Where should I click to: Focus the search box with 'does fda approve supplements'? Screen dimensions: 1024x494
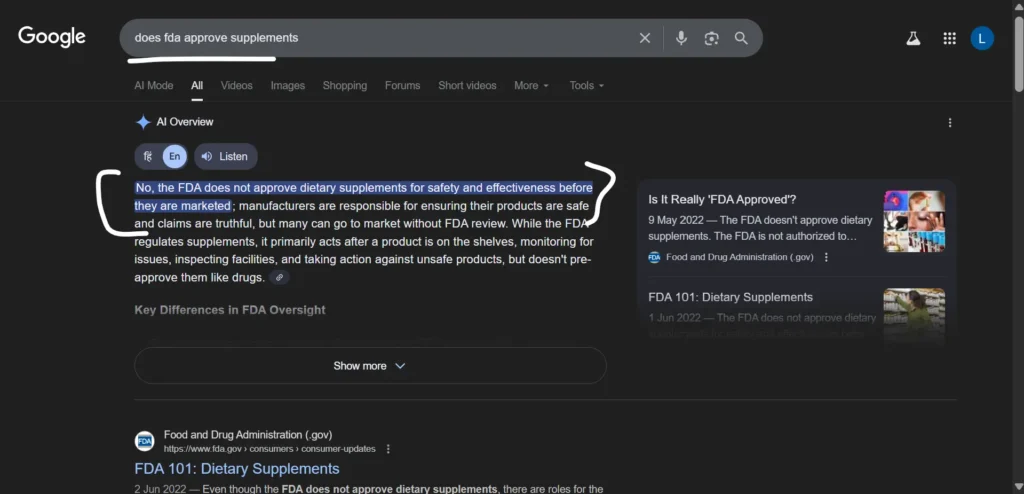tap(379, 38)
